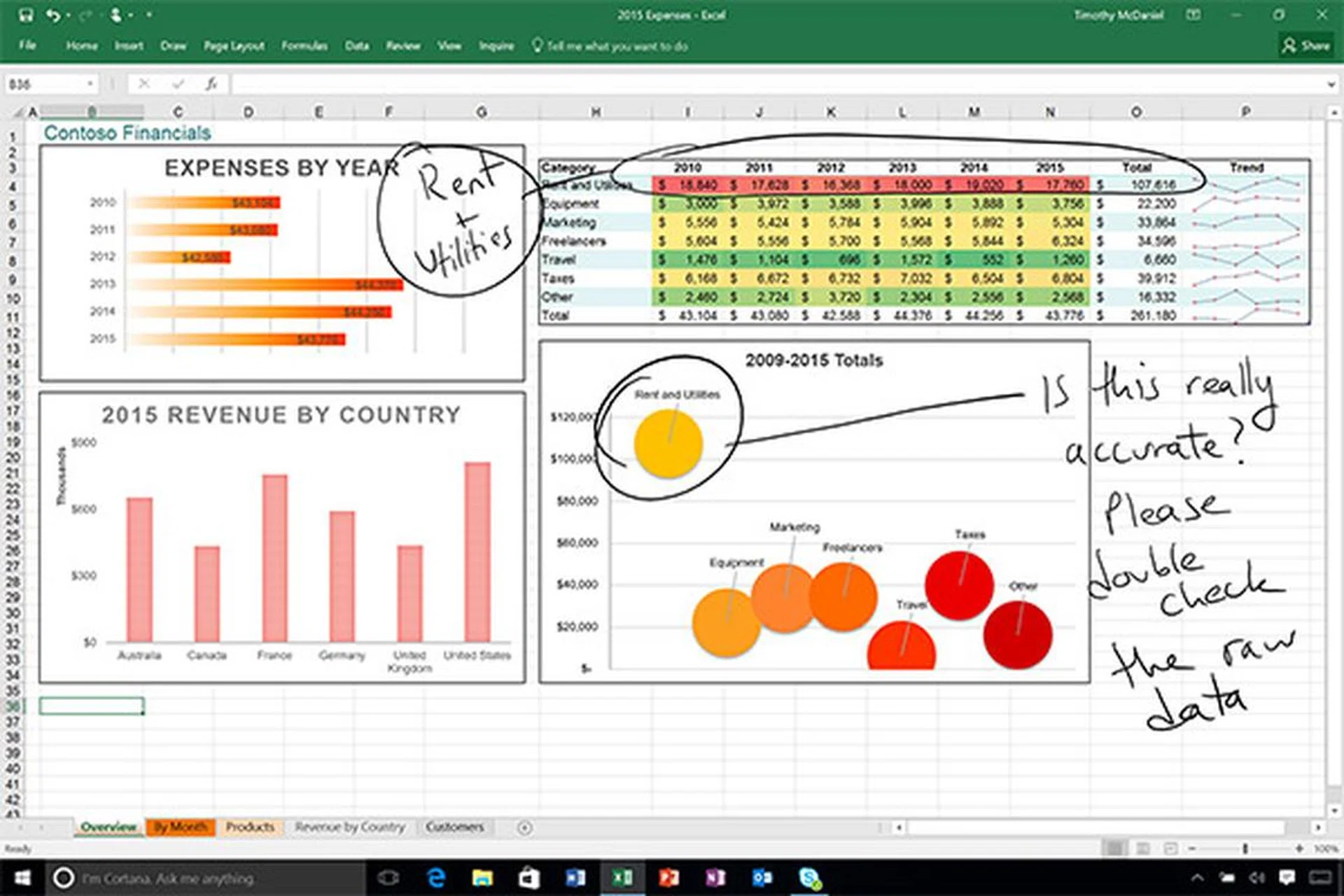Open the Undo history dropdown arrow
Image resolution: width=1344 pixels, height=896 pixels.
[x=69, y=14]
